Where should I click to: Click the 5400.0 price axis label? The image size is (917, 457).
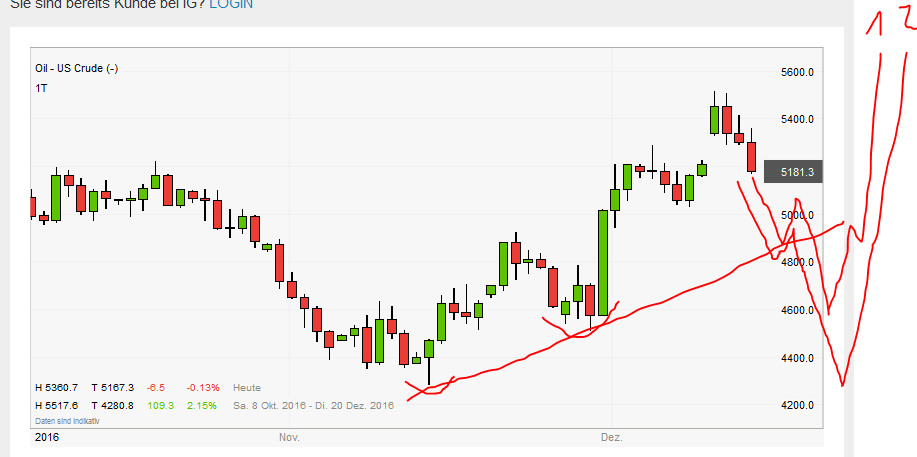[x=797, y=119]
